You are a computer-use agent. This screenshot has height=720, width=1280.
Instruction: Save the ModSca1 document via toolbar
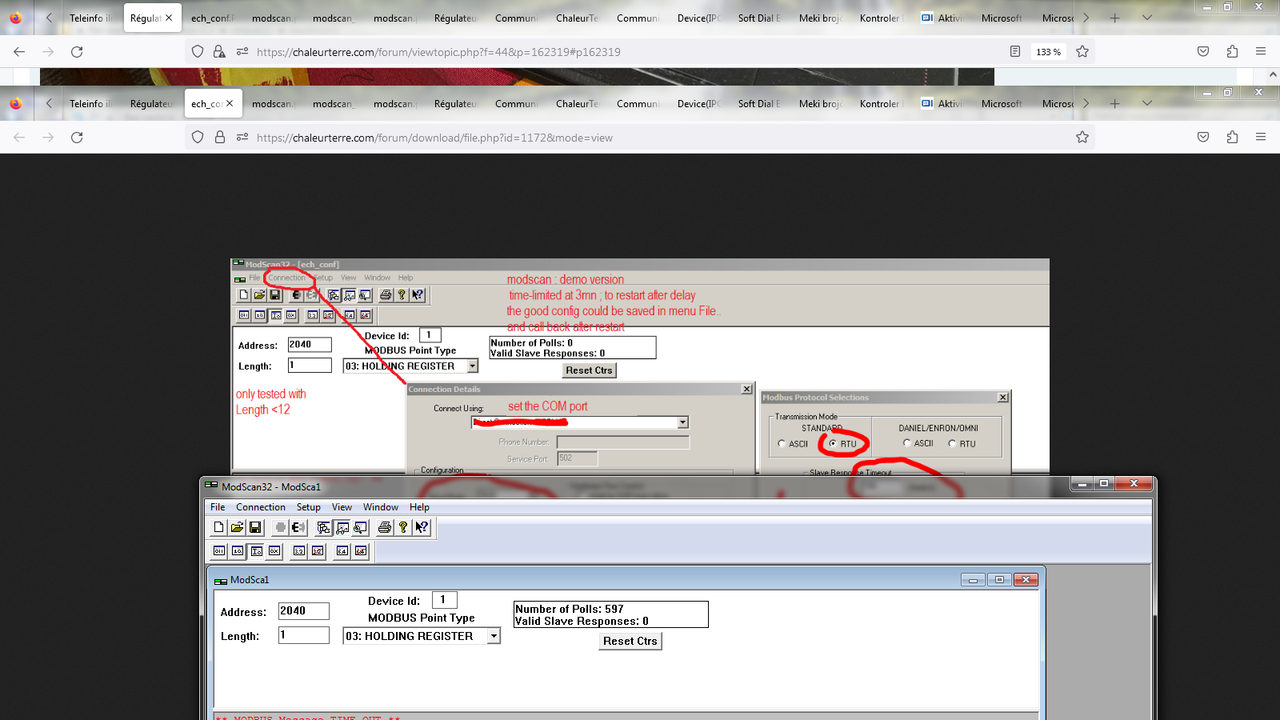click(255, 527)
